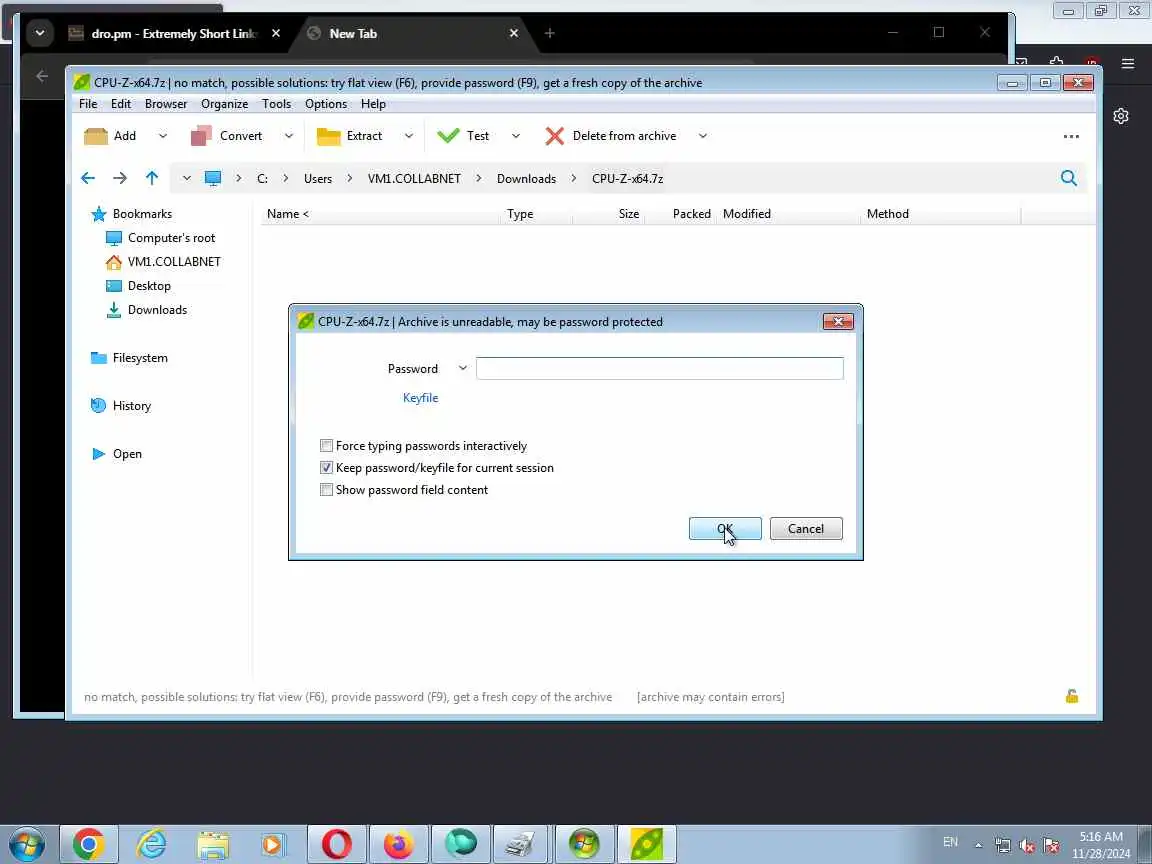
Task: Go forward with the right arrow
Action: pos(120,178)
